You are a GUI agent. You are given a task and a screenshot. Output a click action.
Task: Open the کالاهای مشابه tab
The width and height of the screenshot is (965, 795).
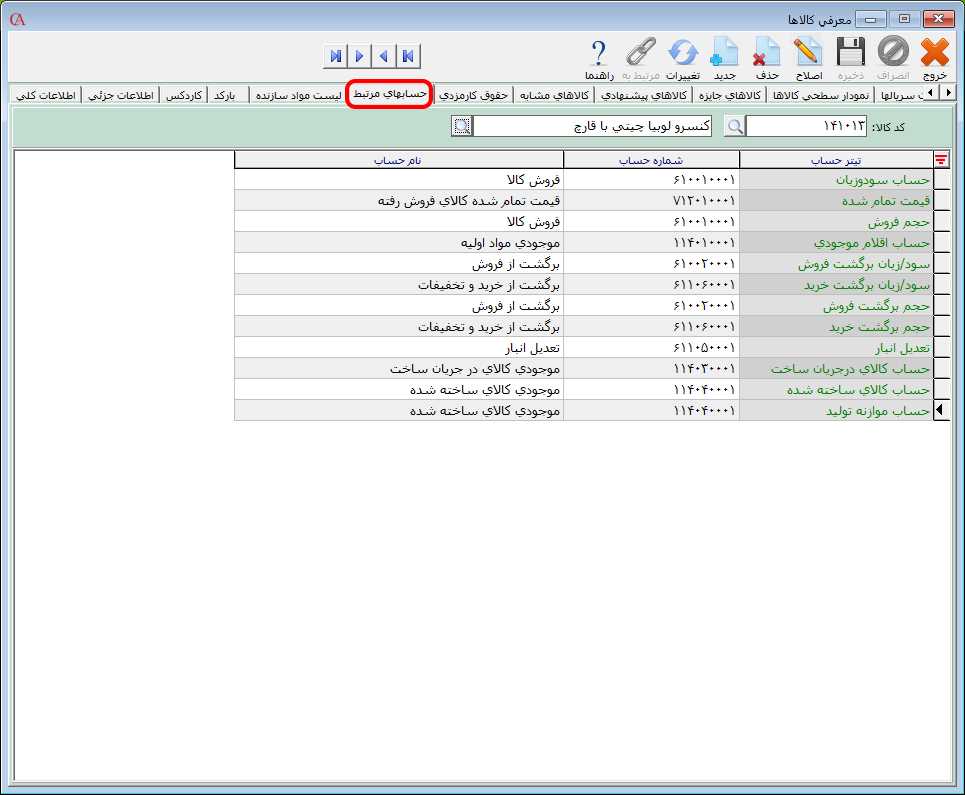point(553,95)
